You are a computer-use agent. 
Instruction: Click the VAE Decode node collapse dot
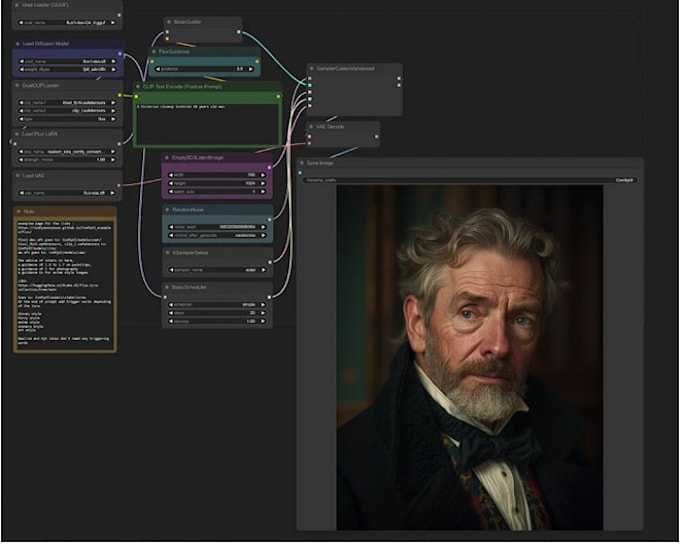(x=313, y=127)
